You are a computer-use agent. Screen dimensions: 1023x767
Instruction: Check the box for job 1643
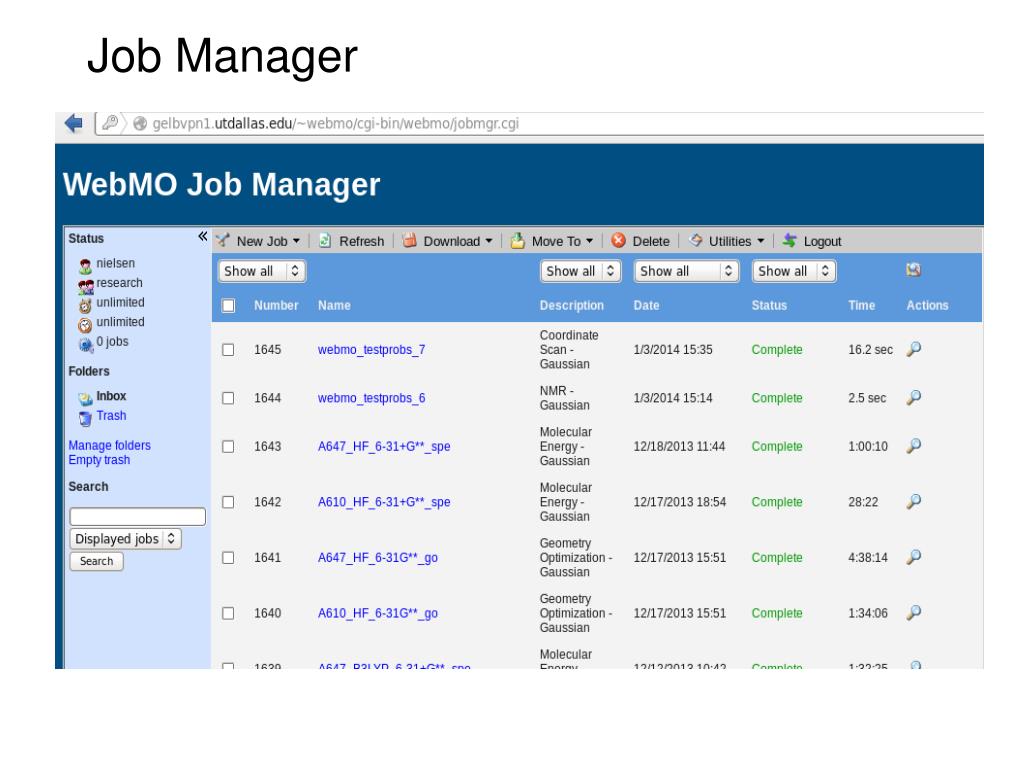pos(228,446)
